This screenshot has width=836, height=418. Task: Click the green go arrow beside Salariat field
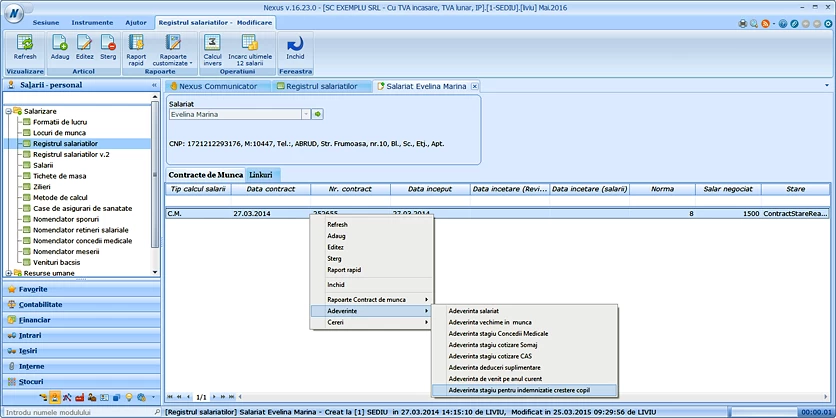318,114
